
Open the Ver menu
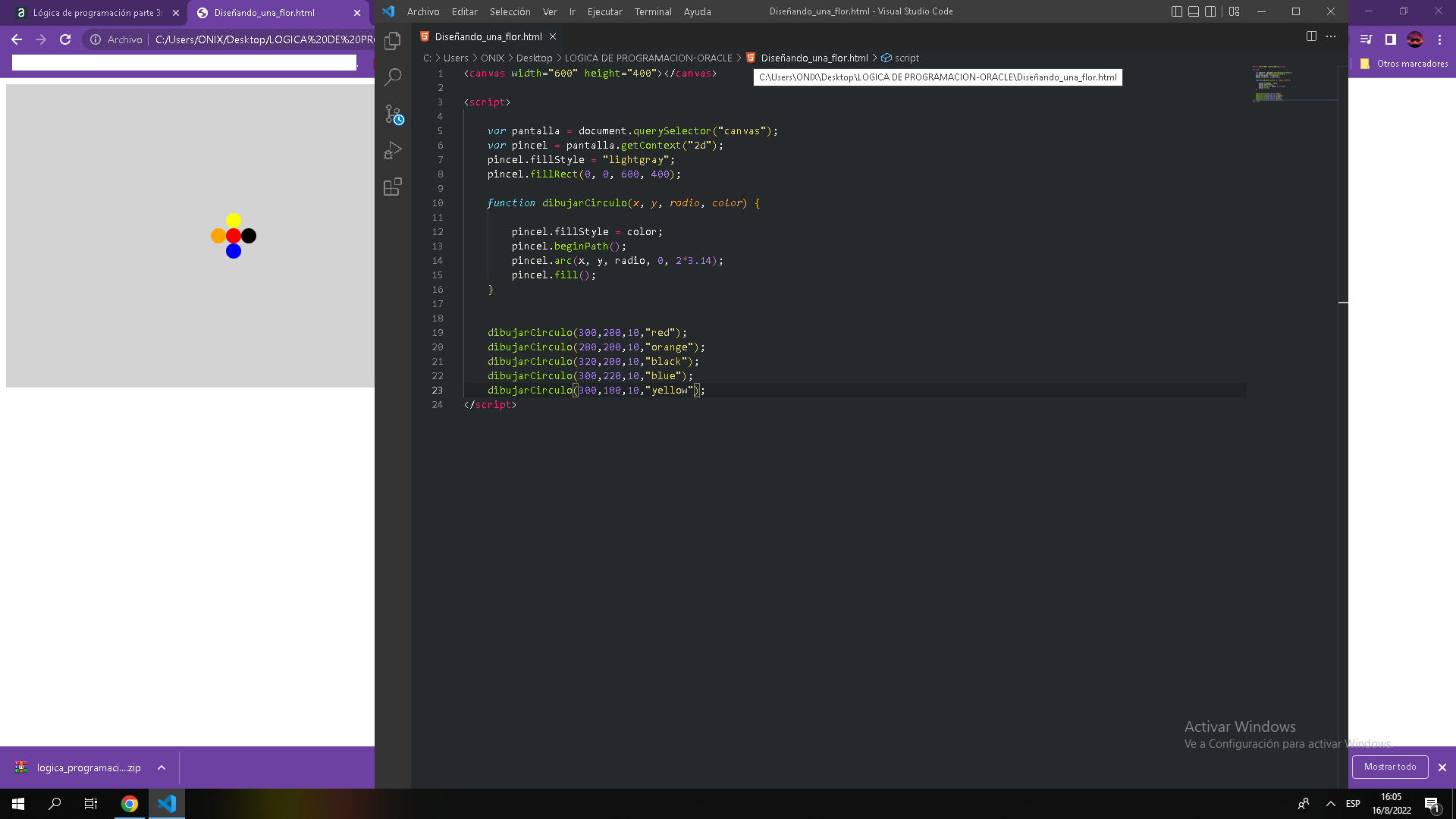(x=550, y=11)
